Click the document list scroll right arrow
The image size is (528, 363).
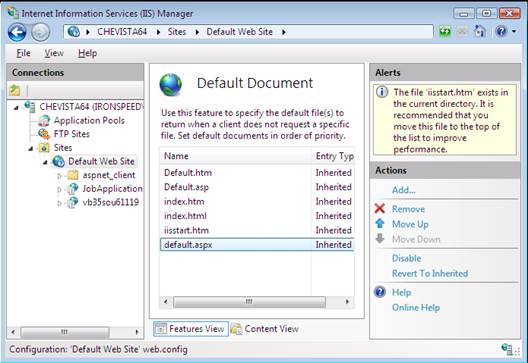coord(347,302)
